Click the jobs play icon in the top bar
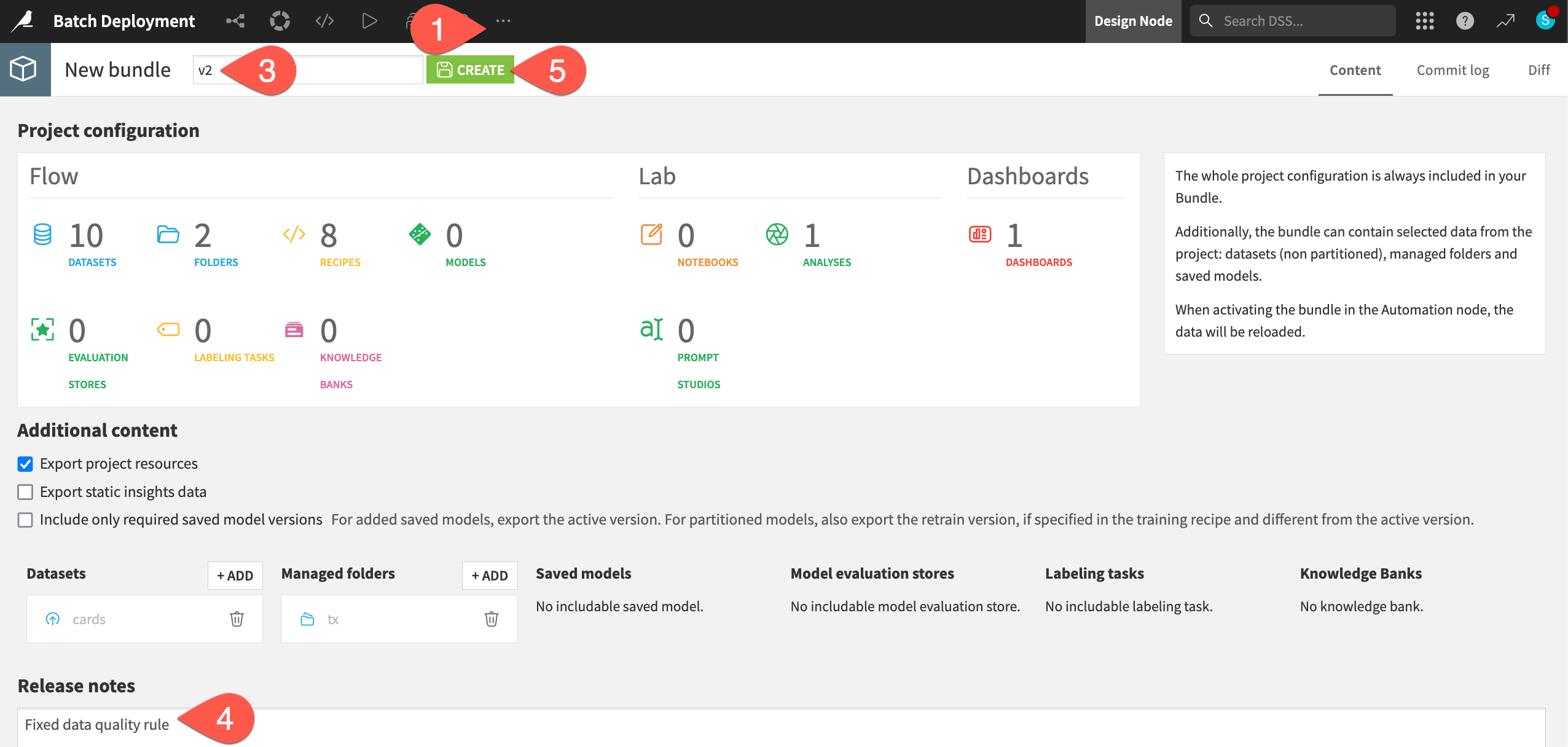 pos(370,20)
